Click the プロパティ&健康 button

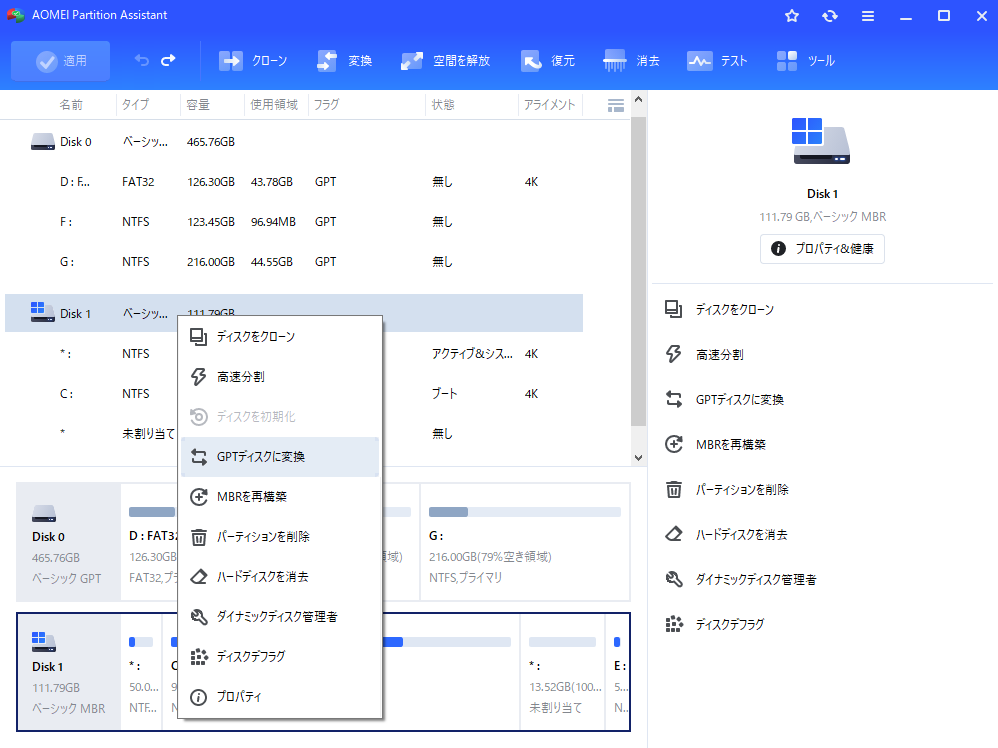tap(822, 249)
